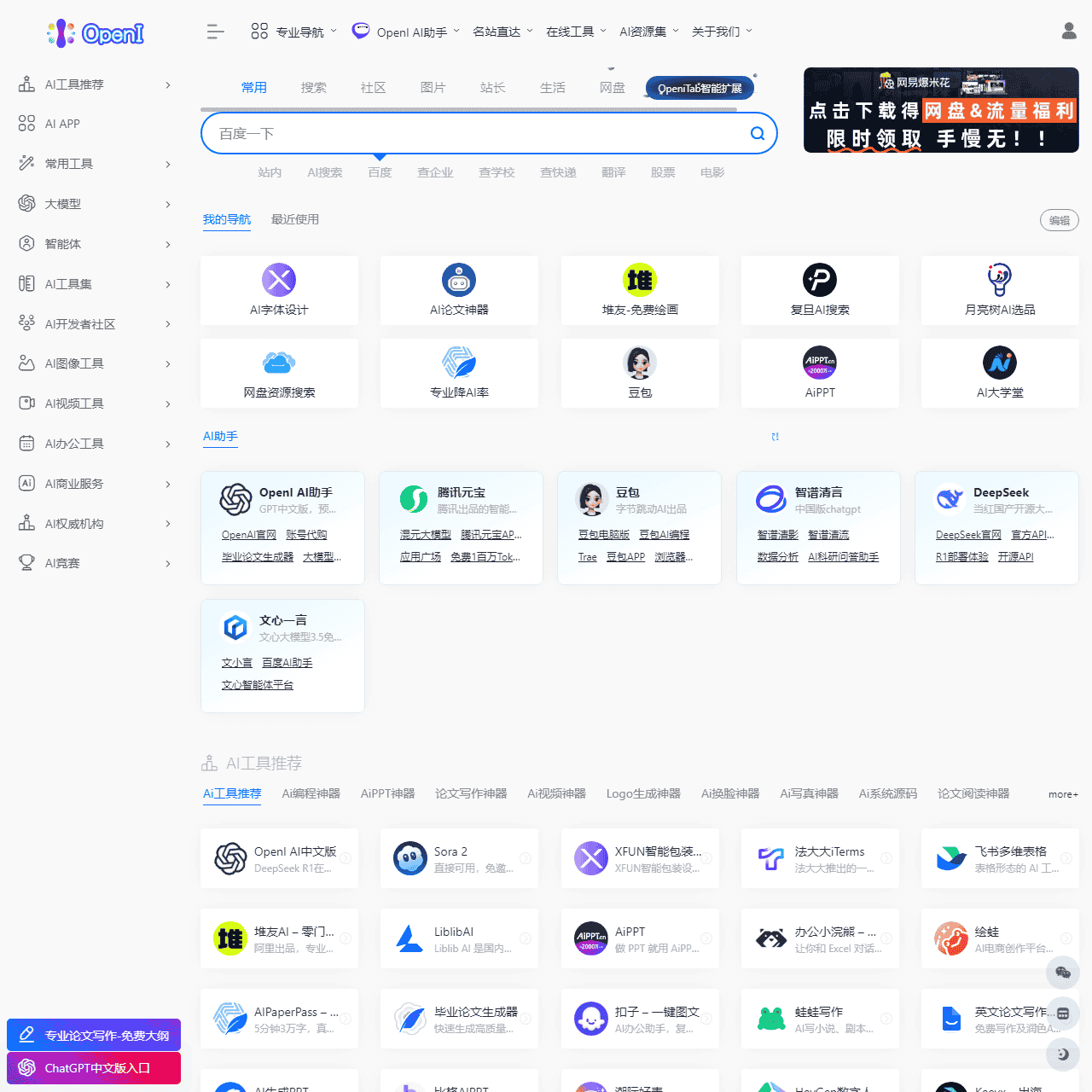1092x1092 pixels.
Task: Click the WeChat floating icon
Action: pyautogui.click(x=1062, y=973)
